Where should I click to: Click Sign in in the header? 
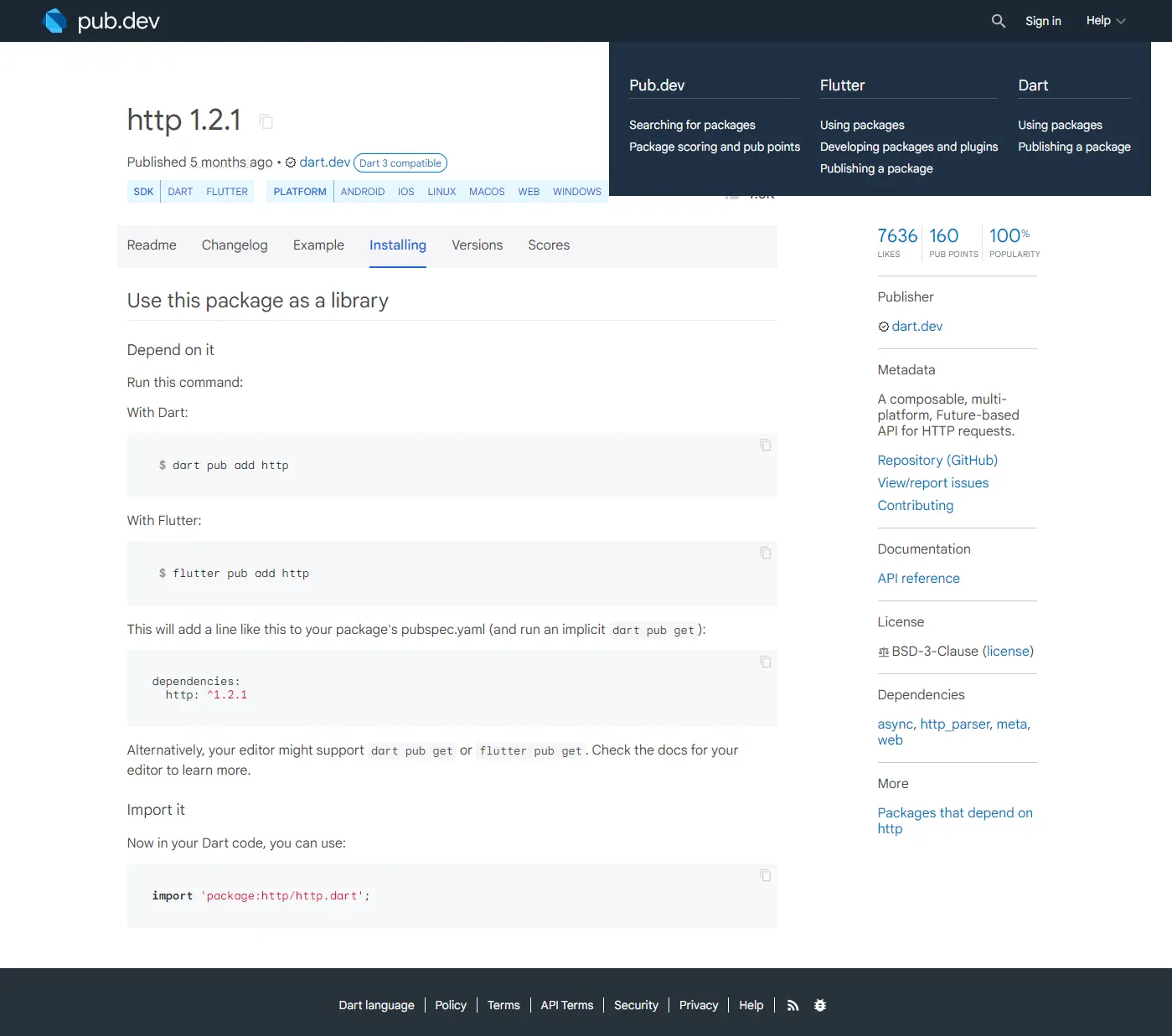pos(1043,21)
